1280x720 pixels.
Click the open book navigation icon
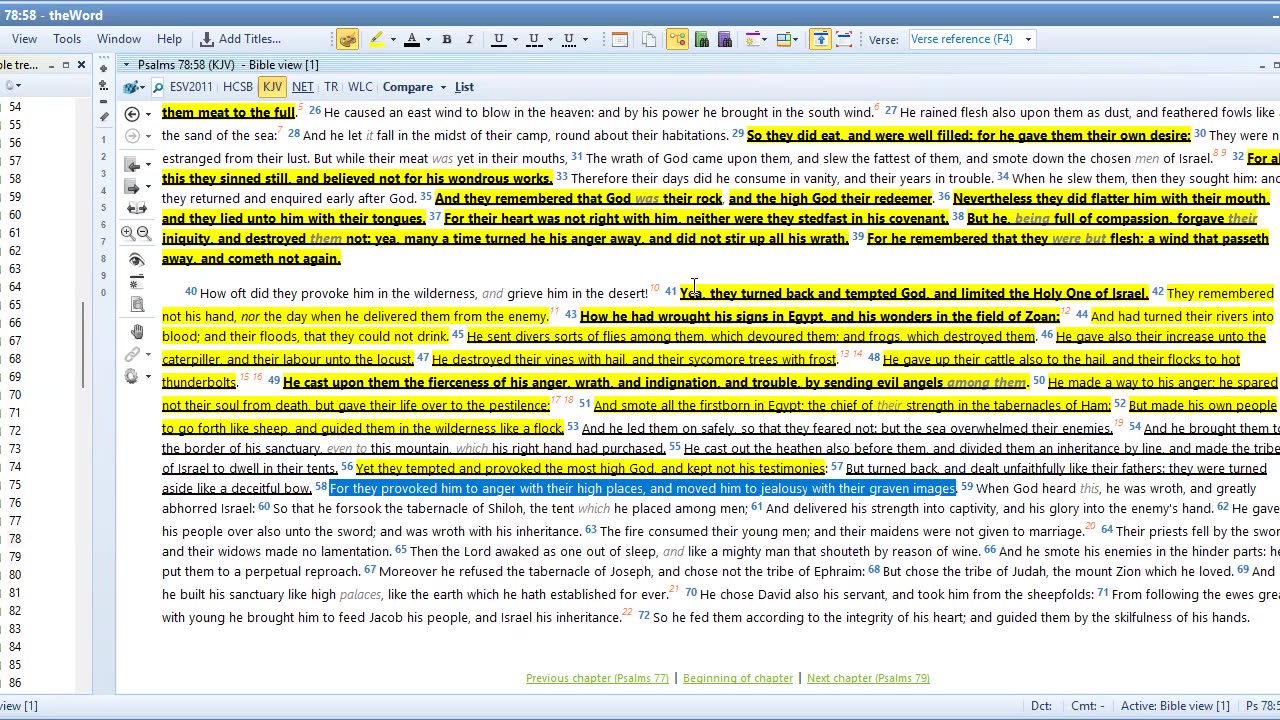point(137,209)
